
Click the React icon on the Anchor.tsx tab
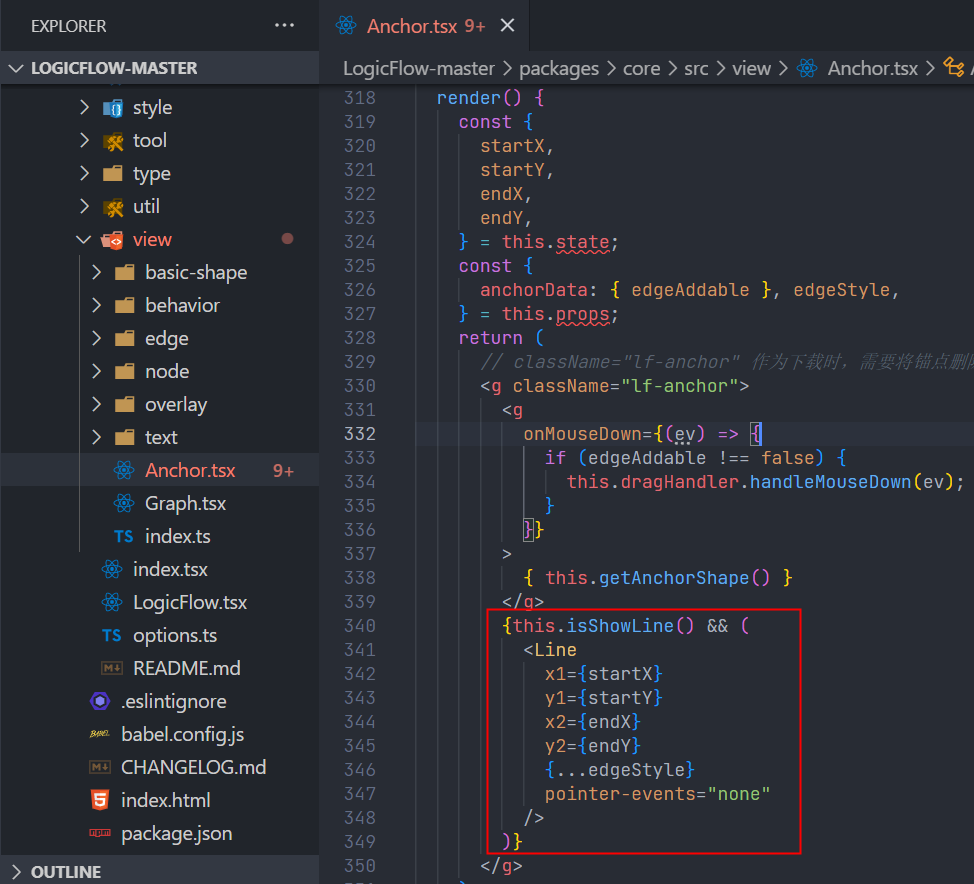[346, 25]
